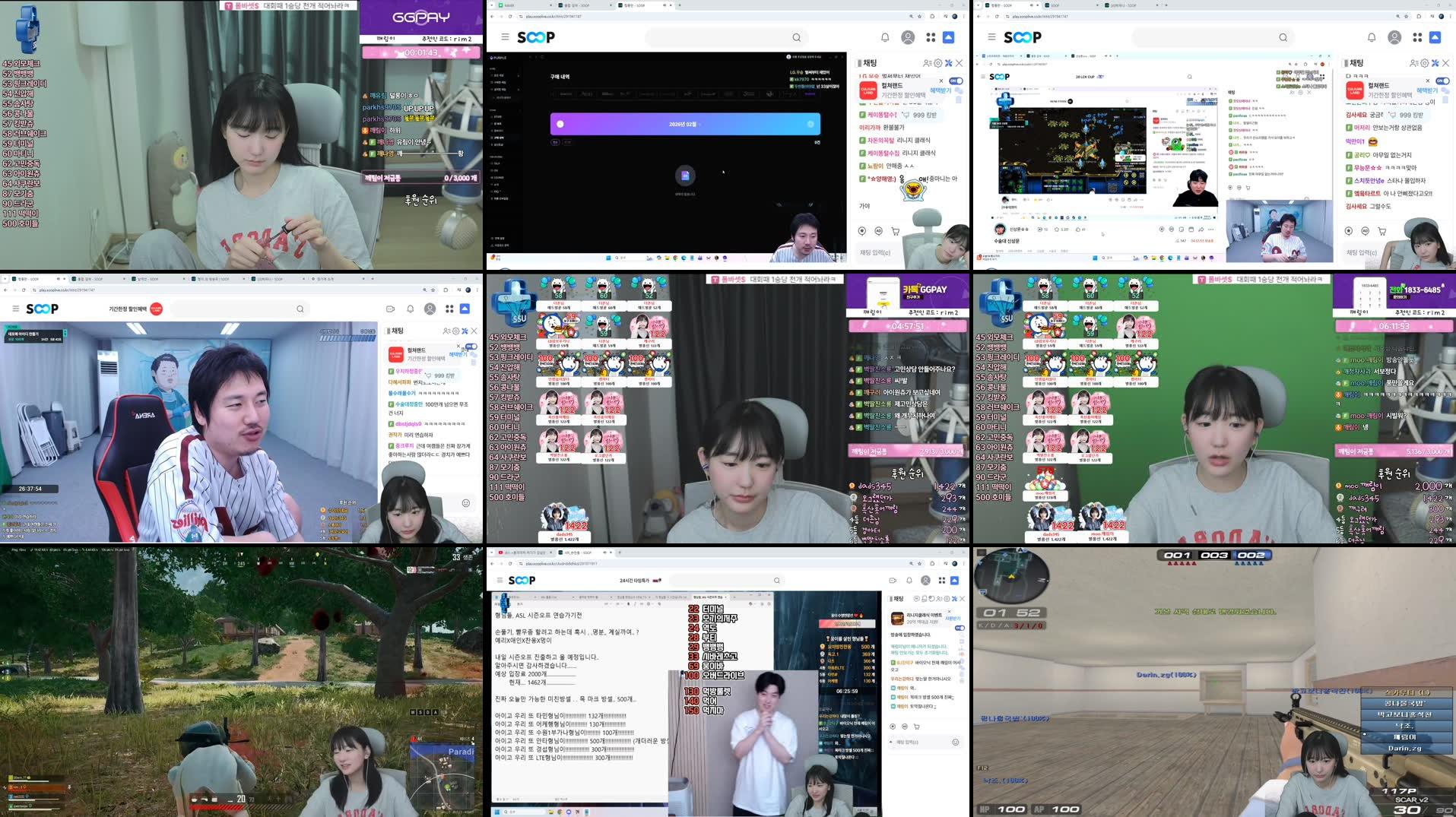
Task: Click the profile avatar icon in SOOP header
Action: (907, 36)
